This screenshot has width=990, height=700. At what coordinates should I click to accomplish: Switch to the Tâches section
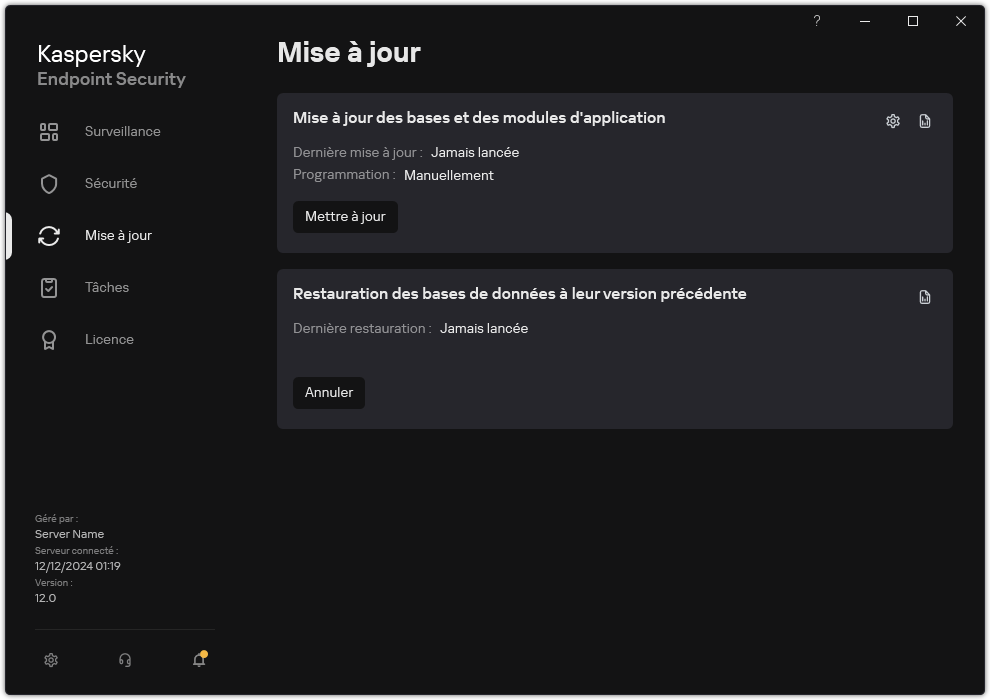pos(106,287)
